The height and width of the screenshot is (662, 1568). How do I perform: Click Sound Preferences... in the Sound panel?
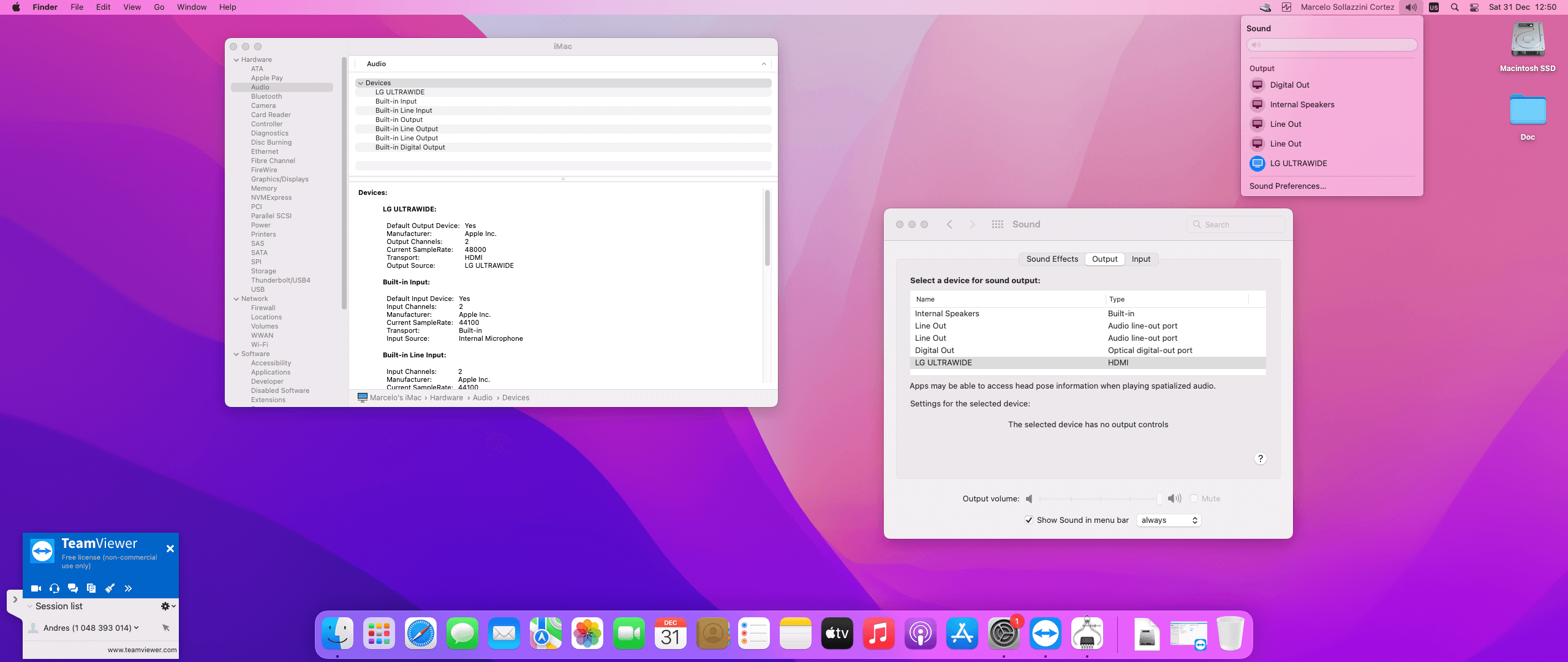coord(1287,186)
